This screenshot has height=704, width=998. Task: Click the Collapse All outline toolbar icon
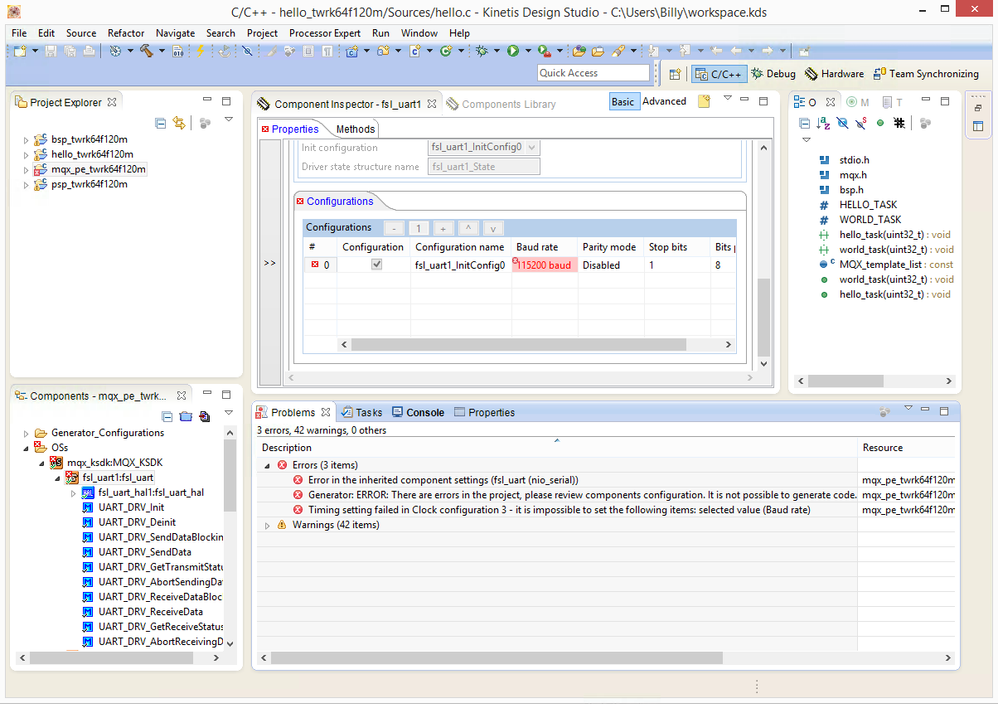pos(805,123)
